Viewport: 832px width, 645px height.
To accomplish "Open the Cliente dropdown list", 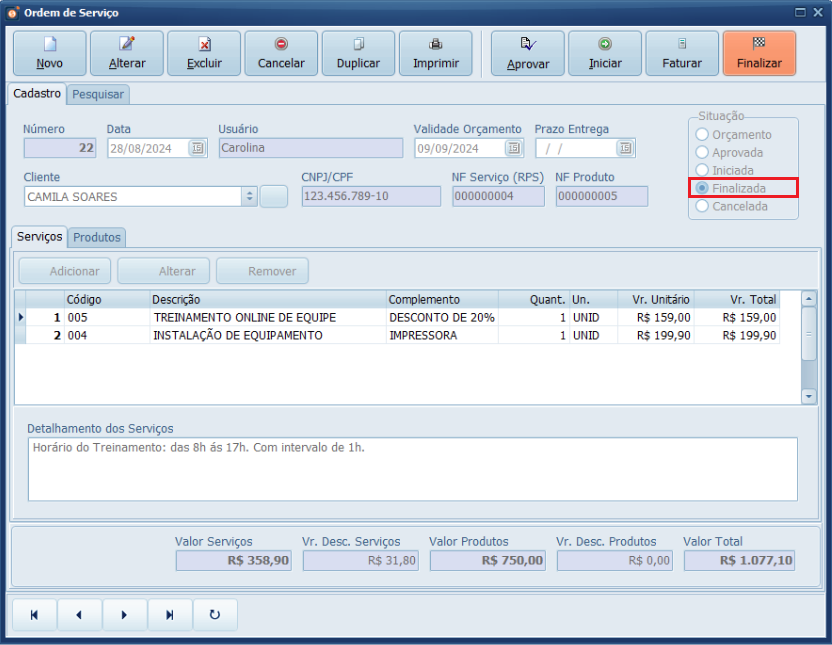I will point(249,197).
